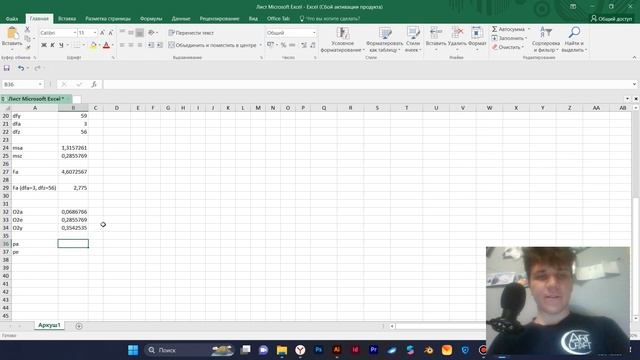The height and width of the screenshot is (360, 640).
Task: Click the Decrease Indent icon
Action: (x=151, y=45)
